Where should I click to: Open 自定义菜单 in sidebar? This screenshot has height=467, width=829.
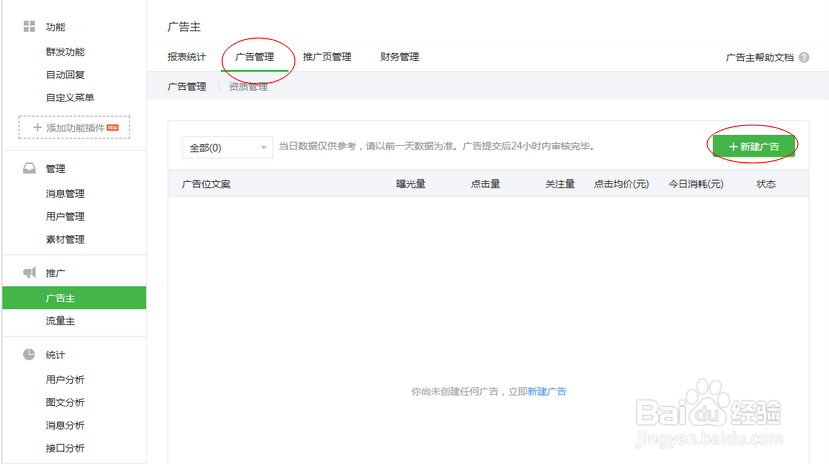click(x=70, y=97)
